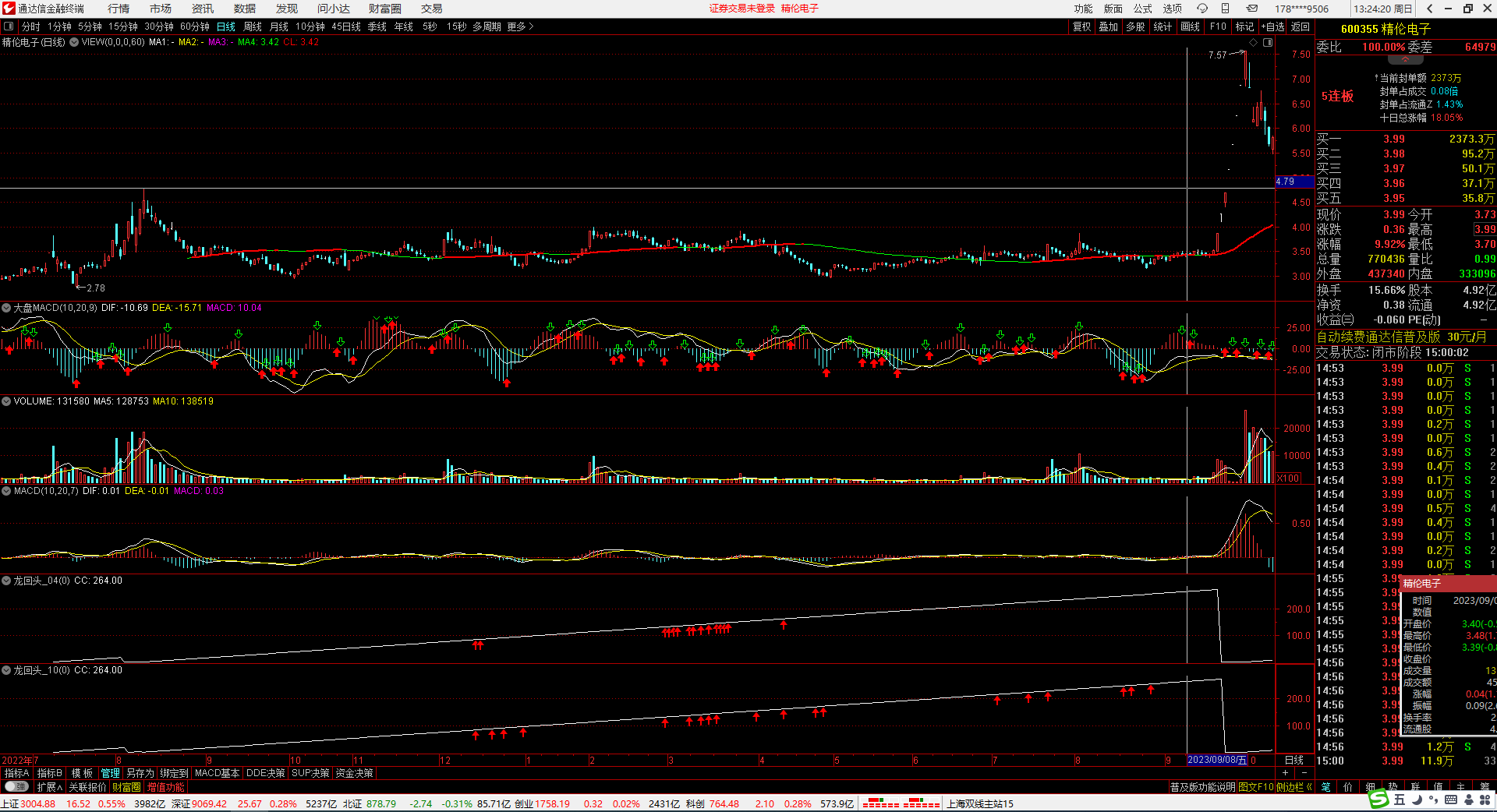Switch to the 60分钟 chart period

[195, 26]
